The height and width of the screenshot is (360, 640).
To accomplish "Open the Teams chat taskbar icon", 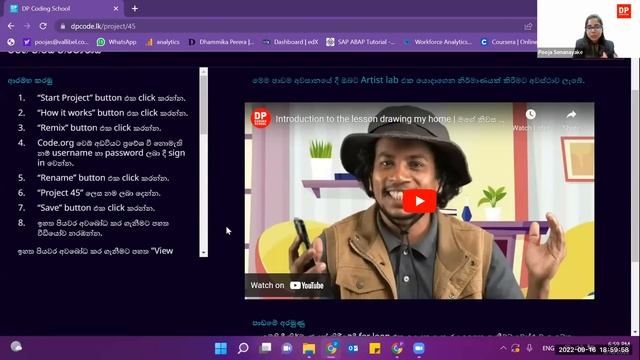I will 287,348.
